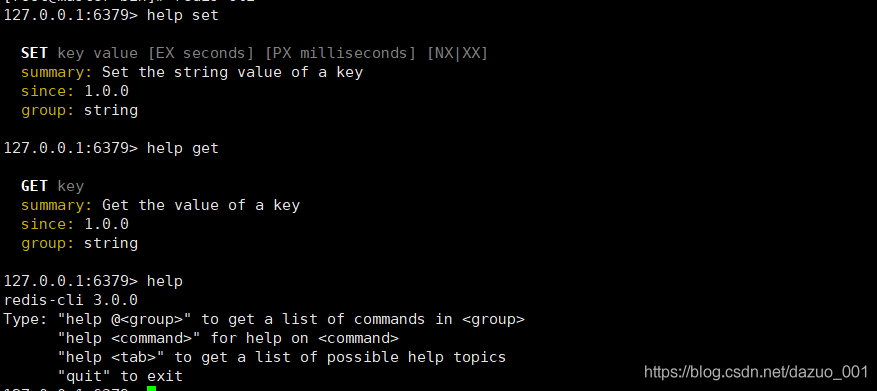Click the 'since:' label under GET
Viewport: 877px width, 391px height.
[48, 224]
